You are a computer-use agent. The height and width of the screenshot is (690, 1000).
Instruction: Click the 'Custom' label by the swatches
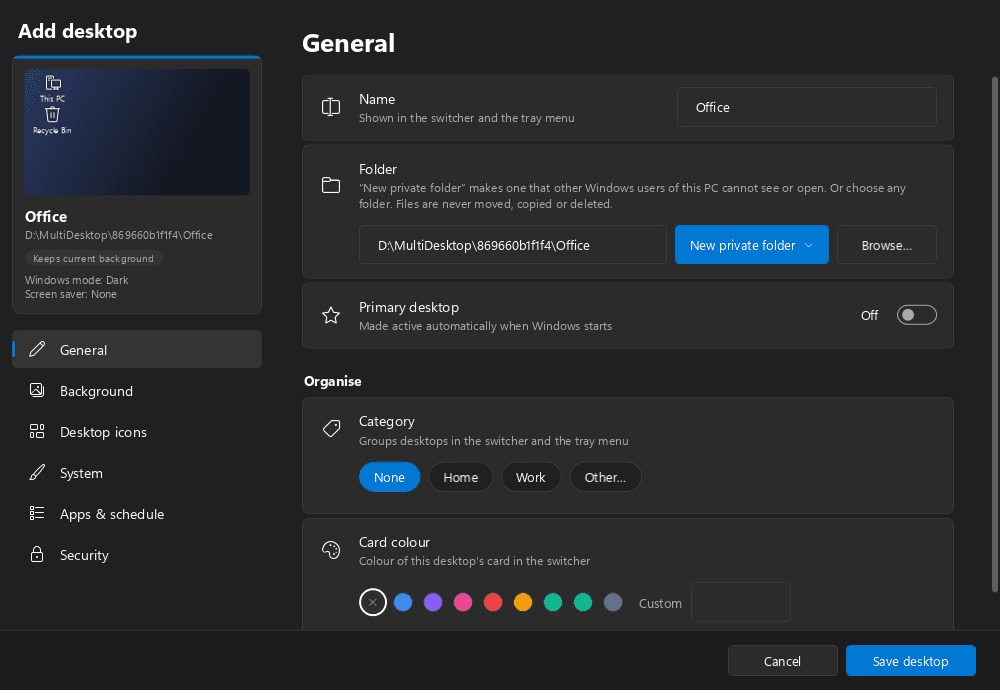(x=660, y=603)
